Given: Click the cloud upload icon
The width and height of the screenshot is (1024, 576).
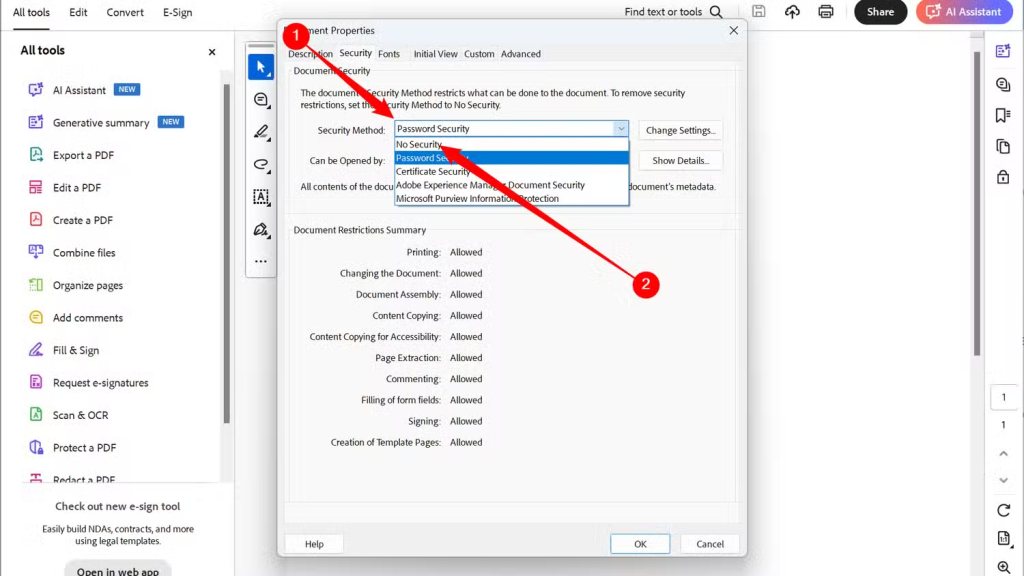Looking at the screenshot, I should [x=792, y=12].
